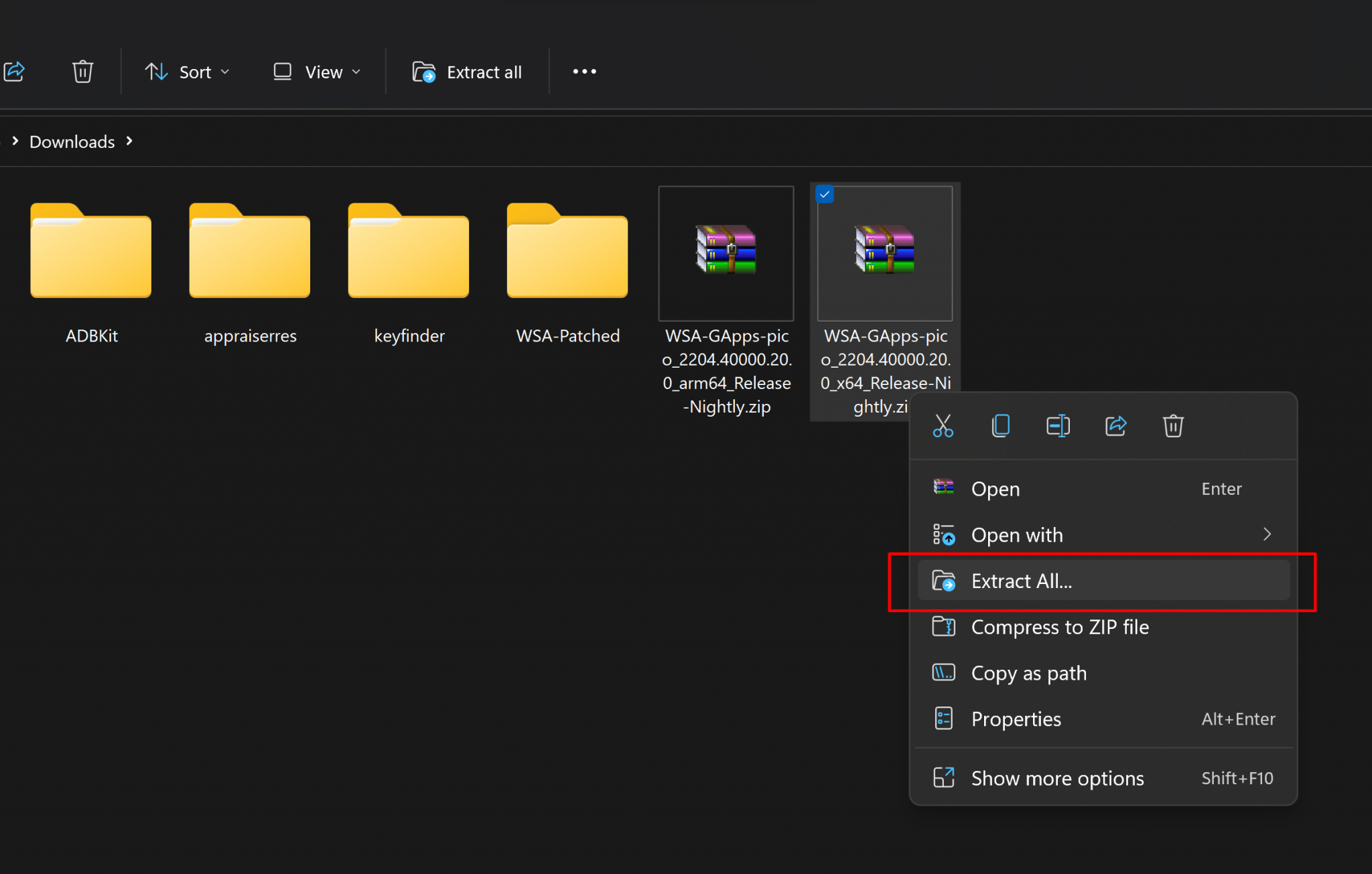Click the toolbar Delete icon
Viewport: 1372px width, 874px height.
82,71
